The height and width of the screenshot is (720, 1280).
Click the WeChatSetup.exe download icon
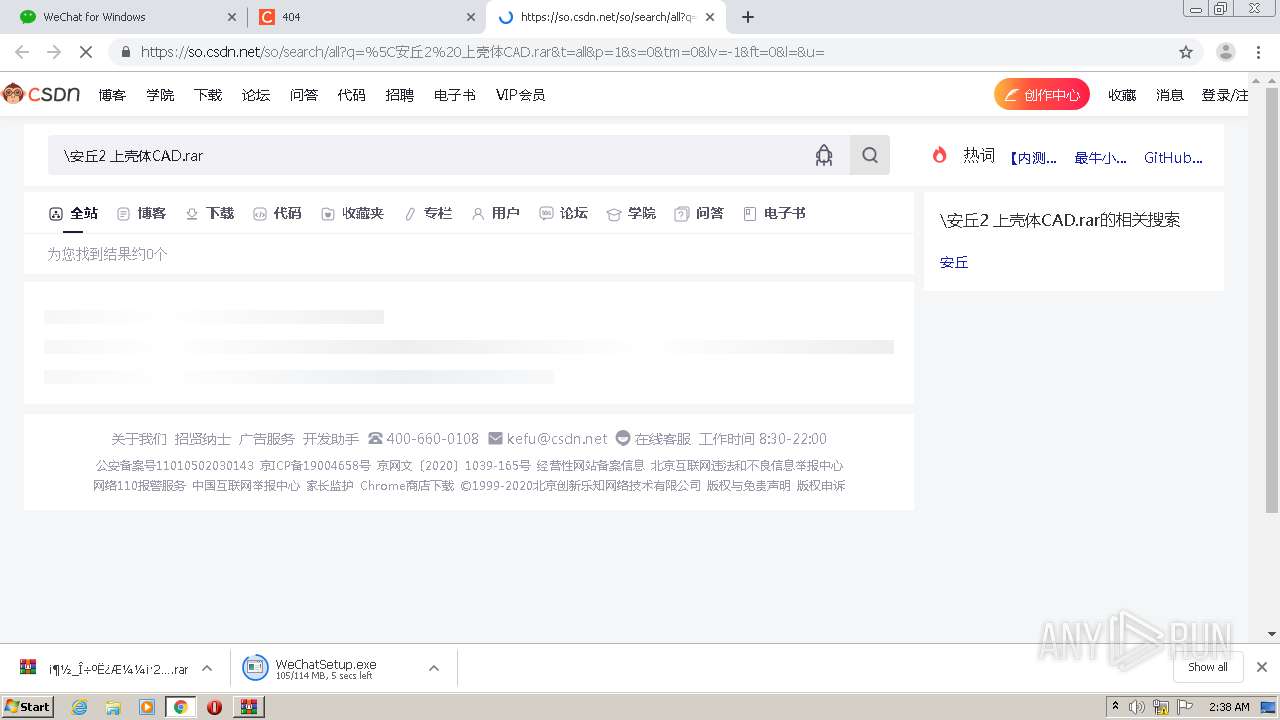click(x=256, y=667)
